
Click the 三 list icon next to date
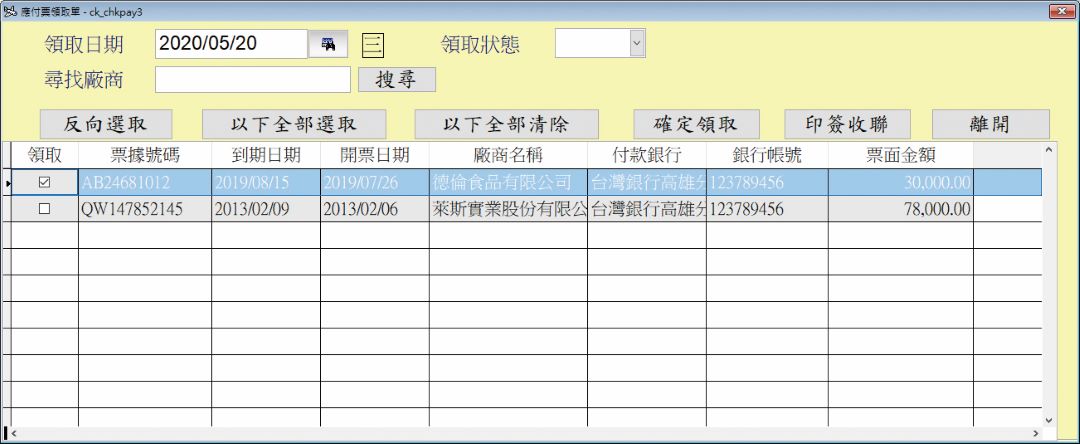tap(373, 45)
